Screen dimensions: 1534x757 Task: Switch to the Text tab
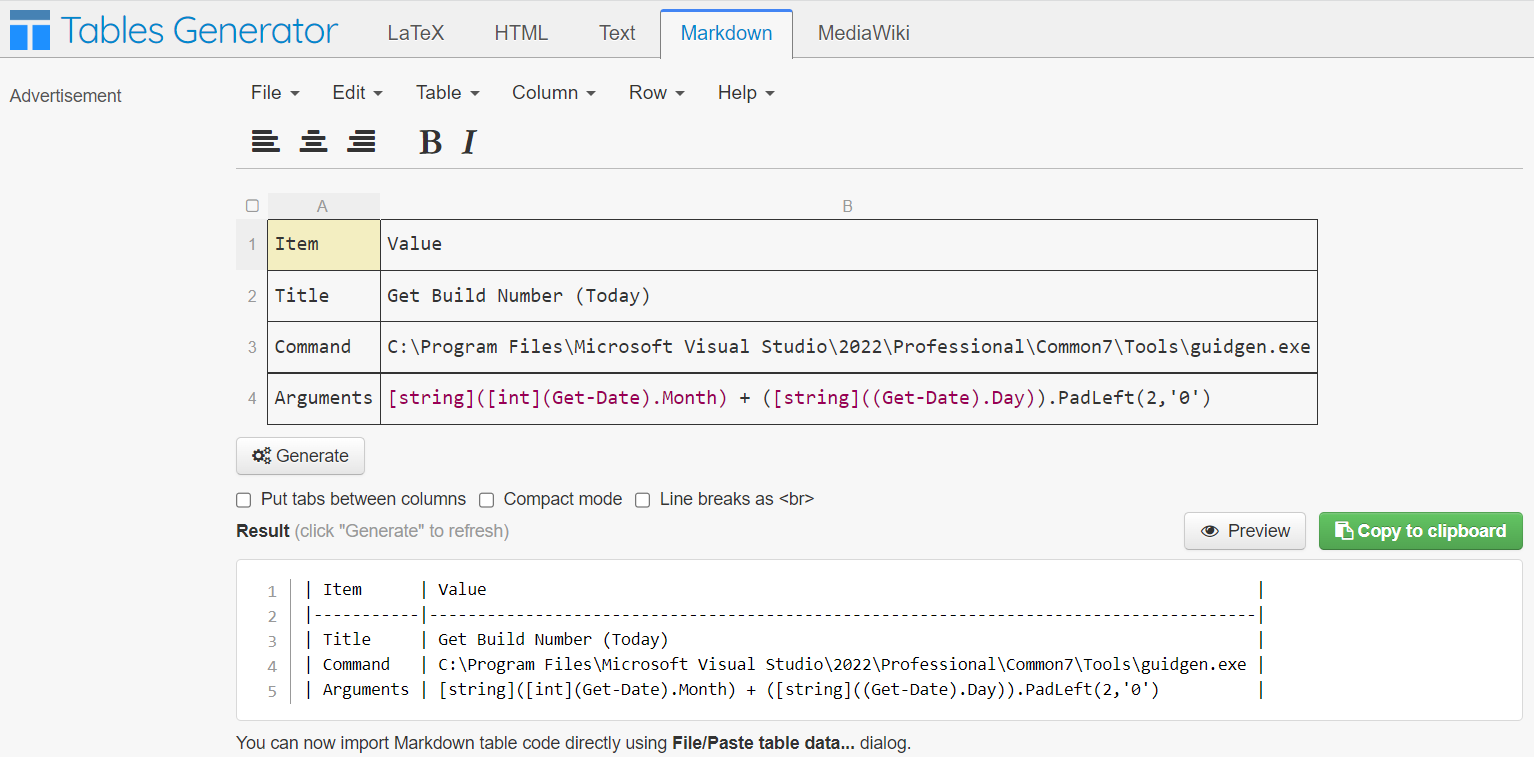pos(617,33)
